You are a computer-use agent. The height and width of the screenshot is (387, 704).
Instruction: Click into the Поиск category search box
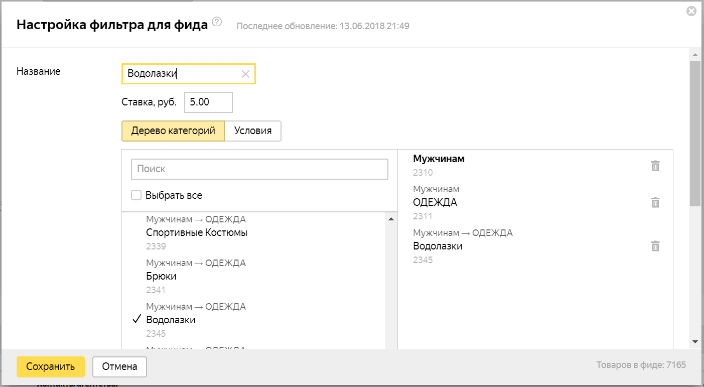260,169
